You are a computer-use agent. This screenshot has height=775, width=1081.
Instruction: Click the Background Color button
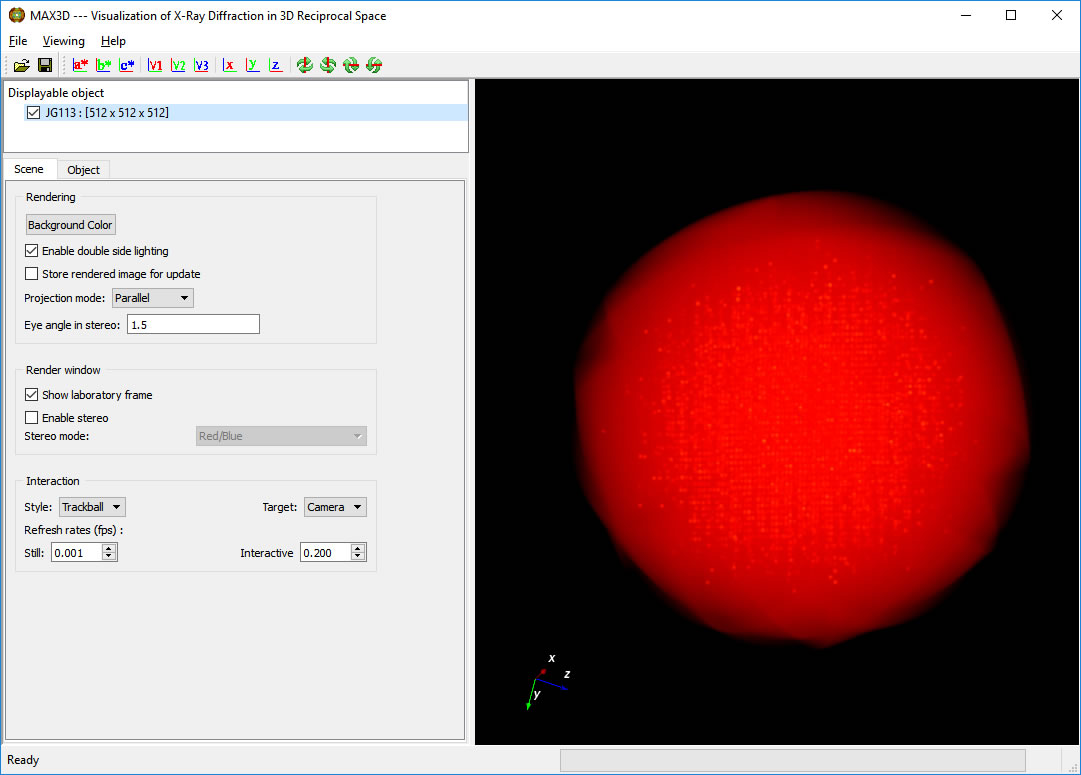point(70,225)
